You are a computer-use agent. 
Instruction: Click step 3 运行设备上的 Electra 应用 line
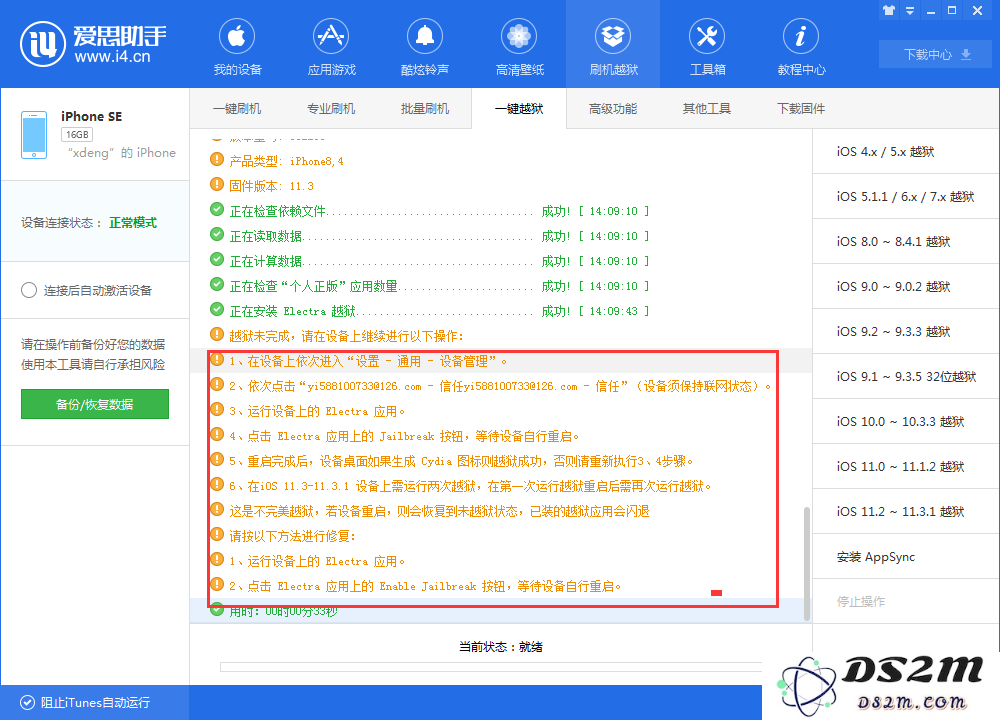(x=317, y=411)
